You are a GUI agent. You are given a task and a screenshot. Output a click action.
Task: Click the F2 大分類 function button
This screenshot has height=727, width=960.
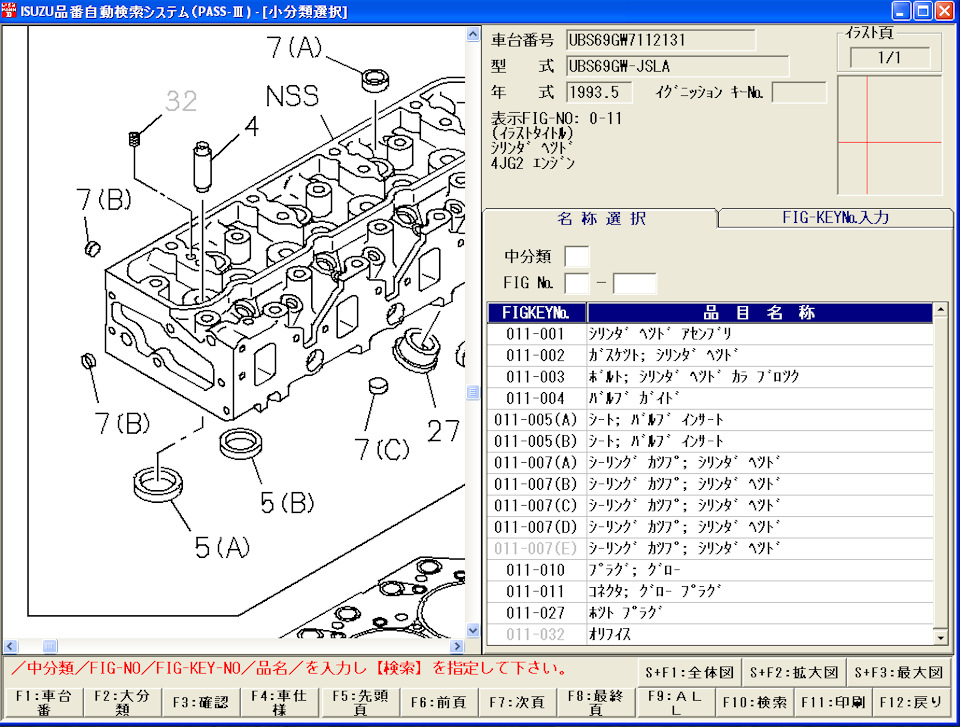pyautogui.click(x=122, y=702)
